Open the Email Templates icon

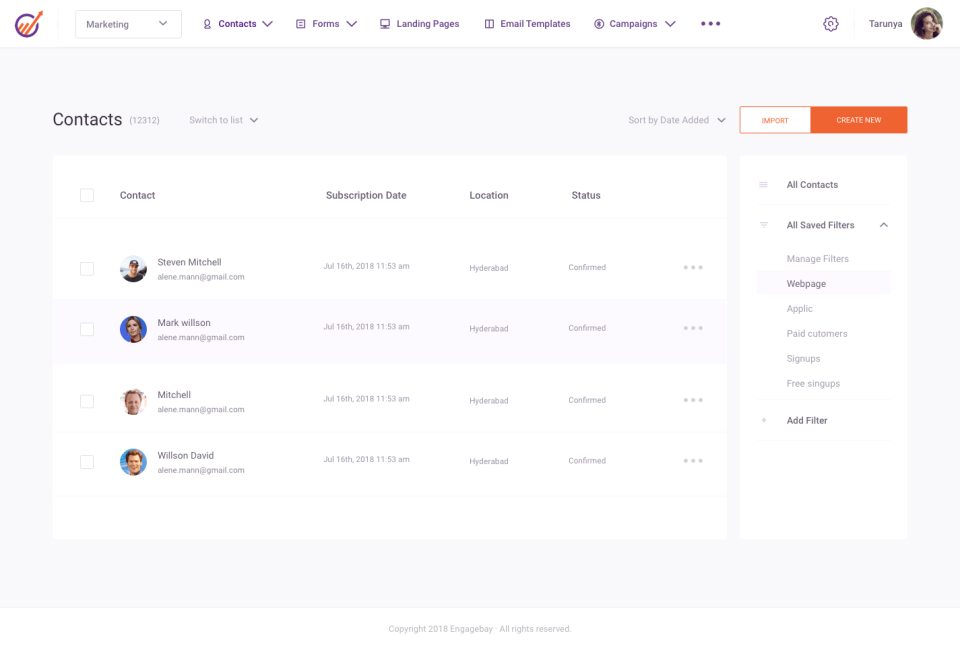[x=488, y=23]
